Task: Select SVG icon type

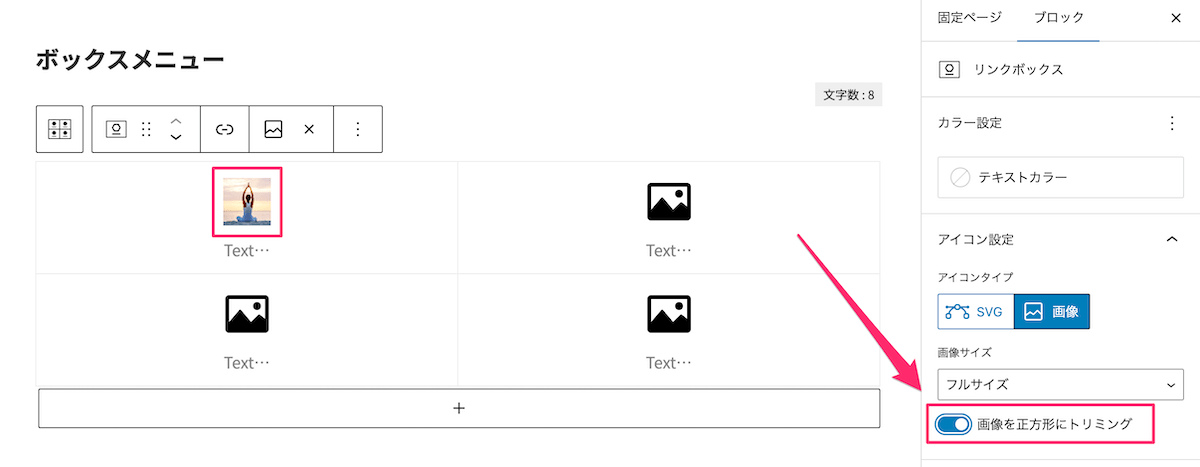Action: point(975,312)
